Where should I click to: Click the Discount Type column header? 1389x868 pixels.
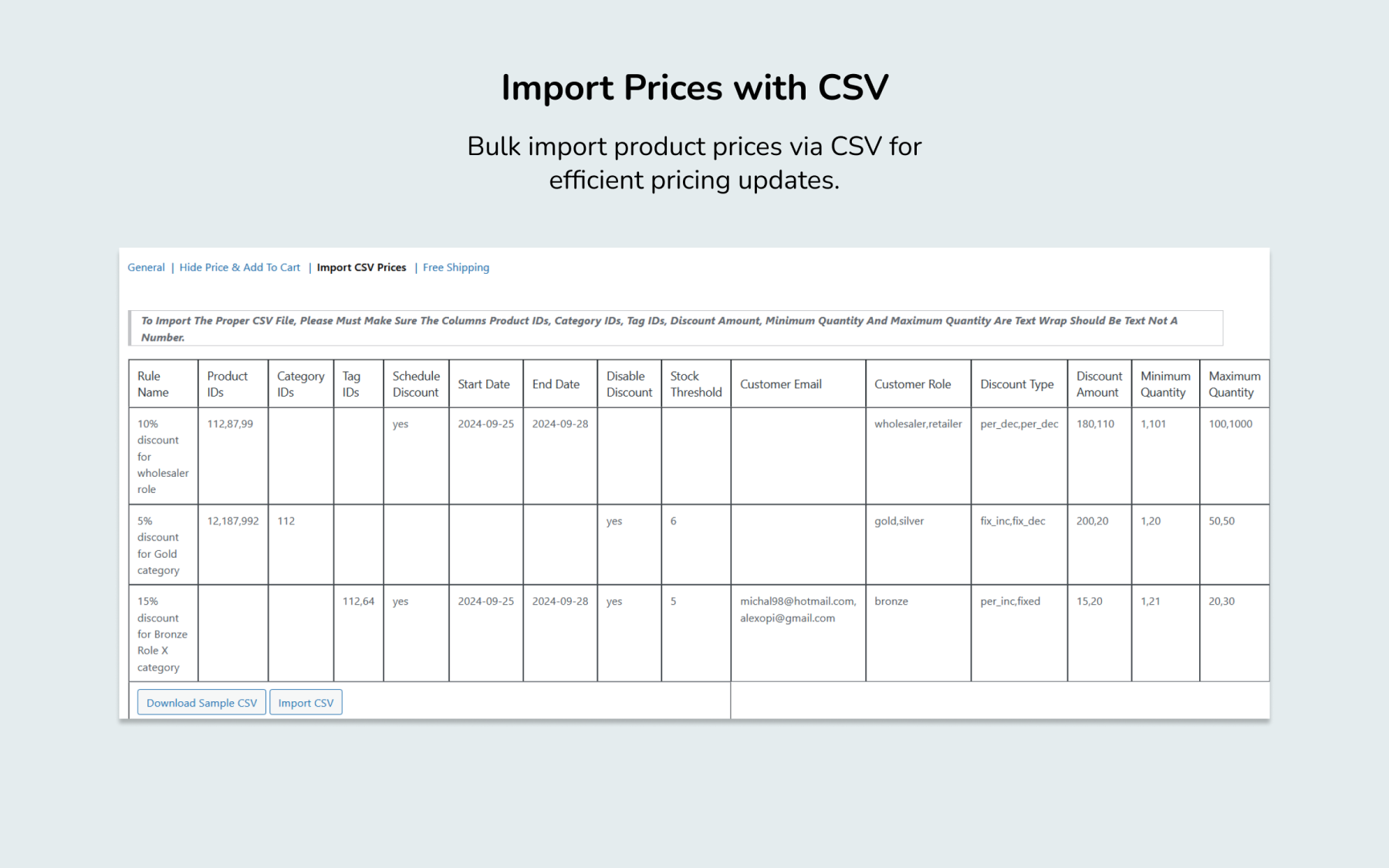pos(1019,383)
